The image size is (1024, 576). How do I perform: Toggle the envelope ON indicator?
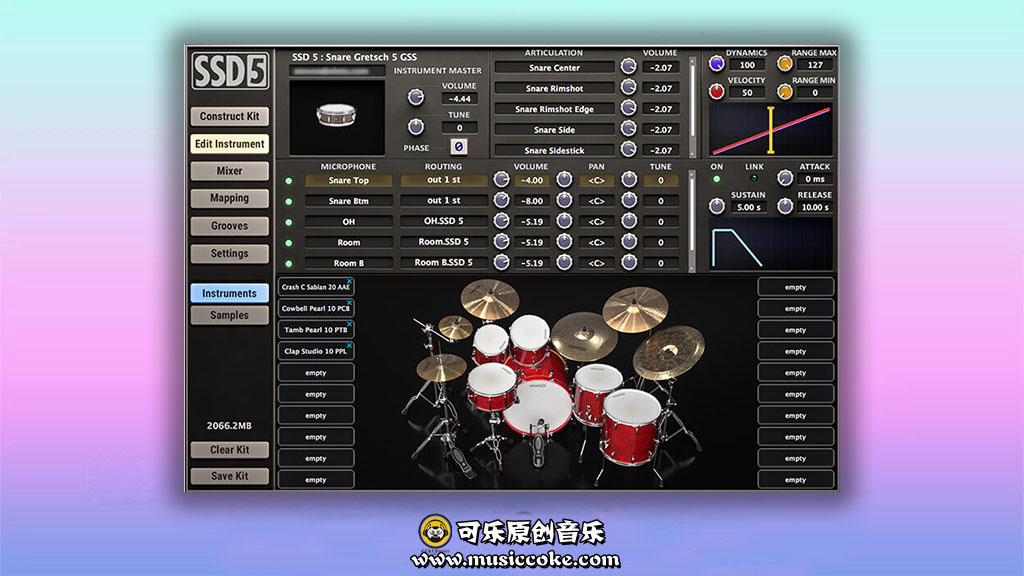(x=716, y=179)
